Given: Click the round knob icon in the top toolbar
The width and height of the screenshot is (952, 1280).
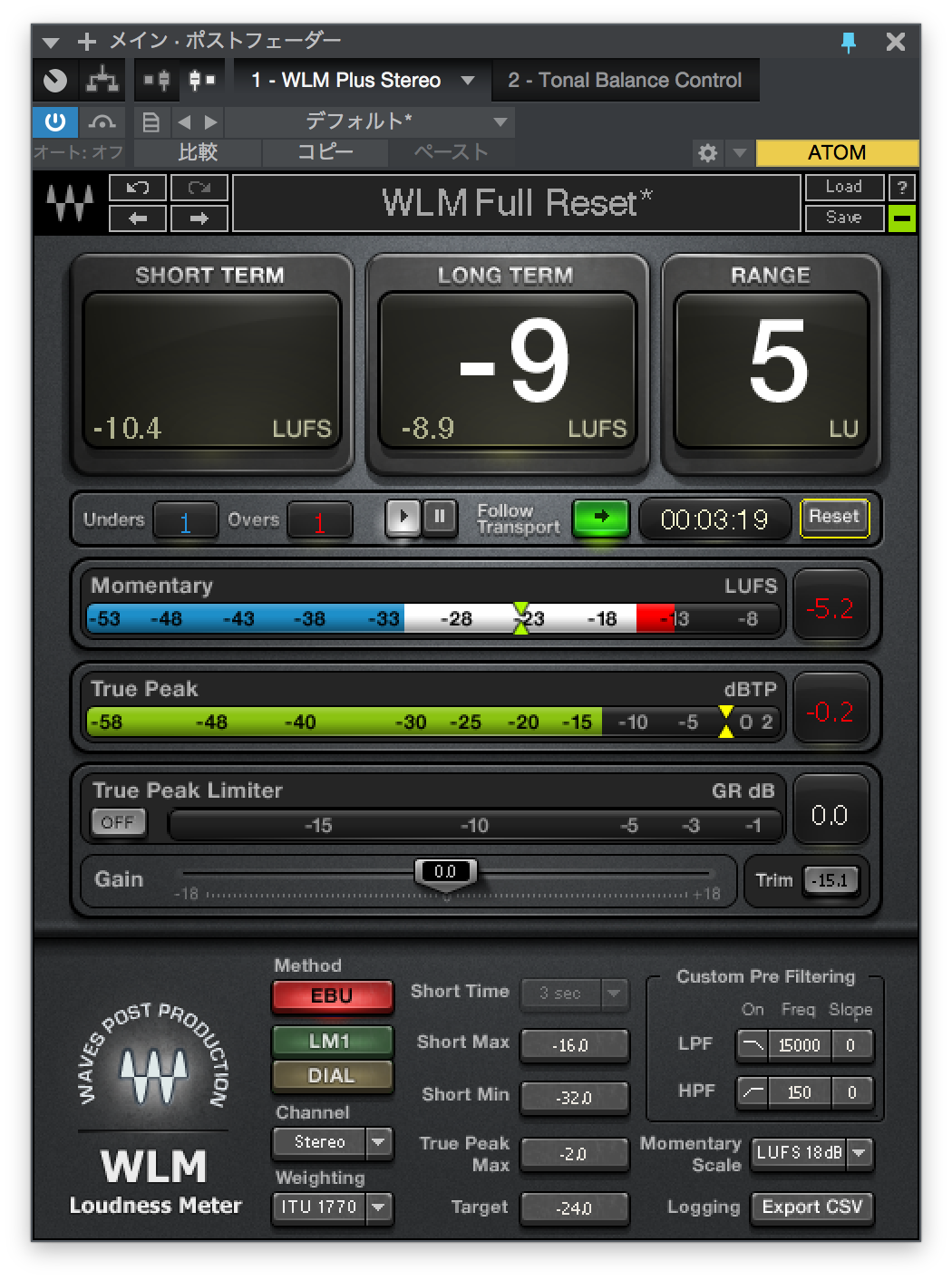Looking at the screenshot, I should [55, 81].
